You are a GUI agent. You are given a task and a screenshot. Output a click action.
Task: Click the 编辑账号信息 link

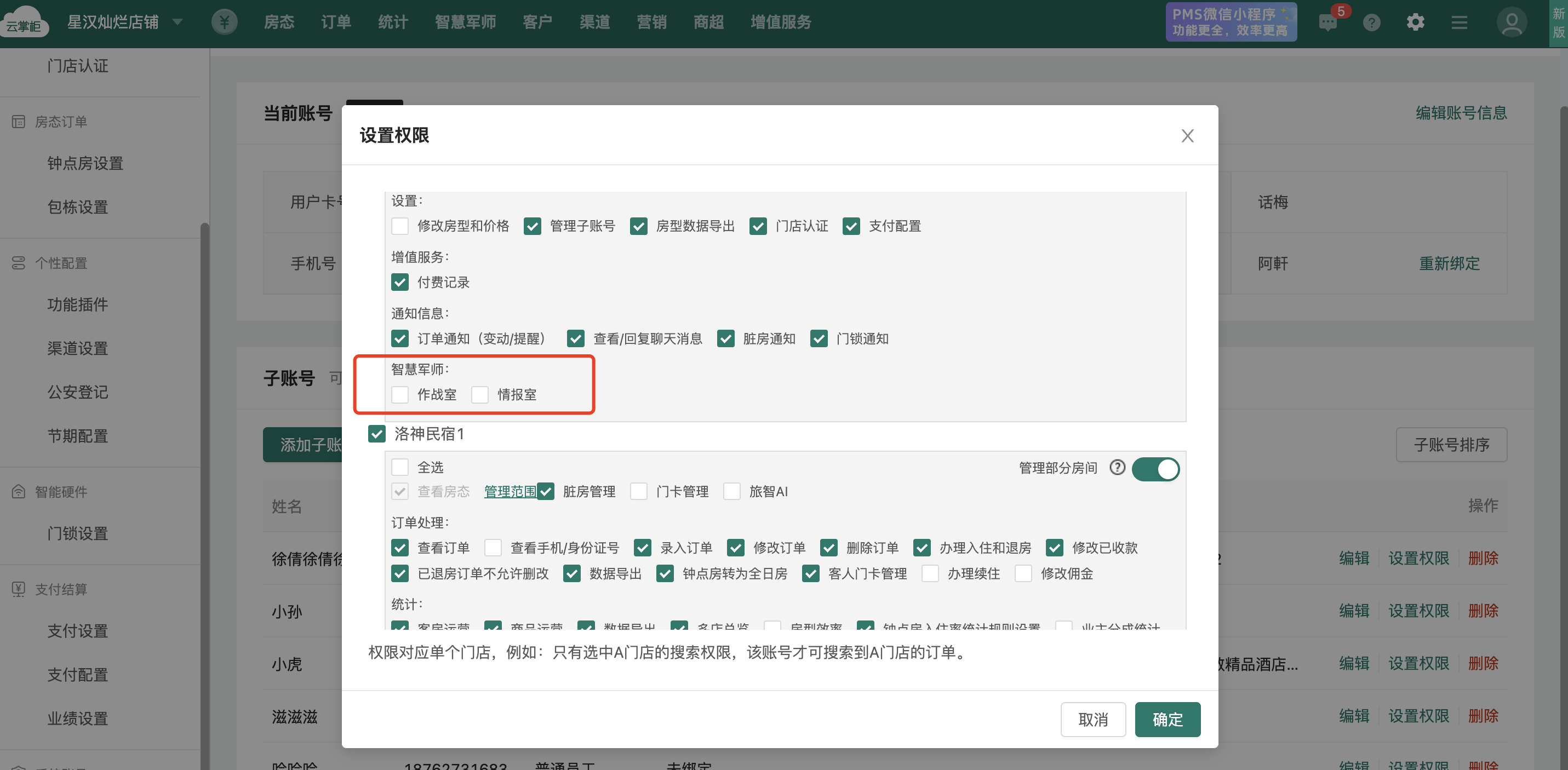coord(1461,113)
